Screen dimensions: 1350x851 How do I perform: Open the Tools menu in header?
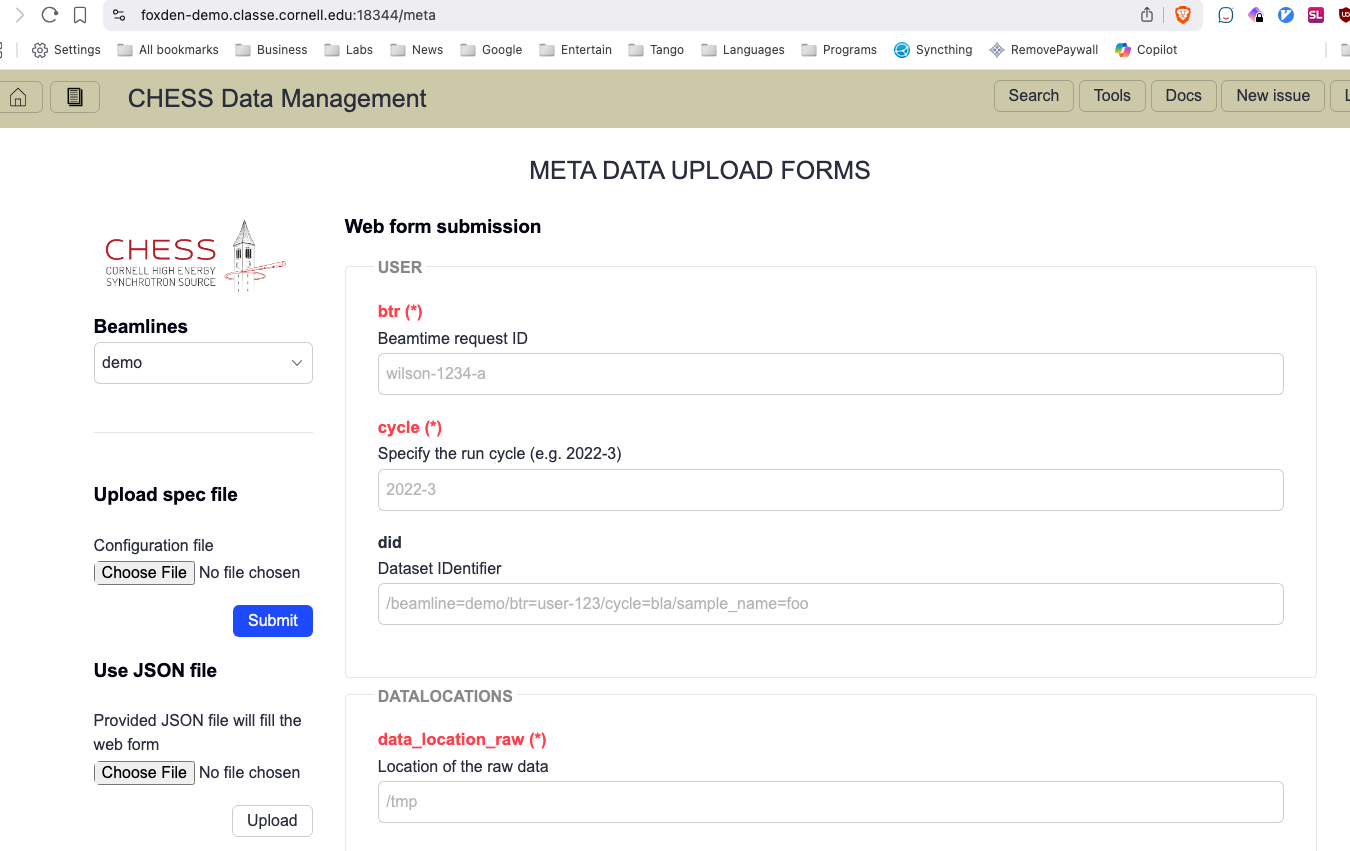coord(1112,96)
